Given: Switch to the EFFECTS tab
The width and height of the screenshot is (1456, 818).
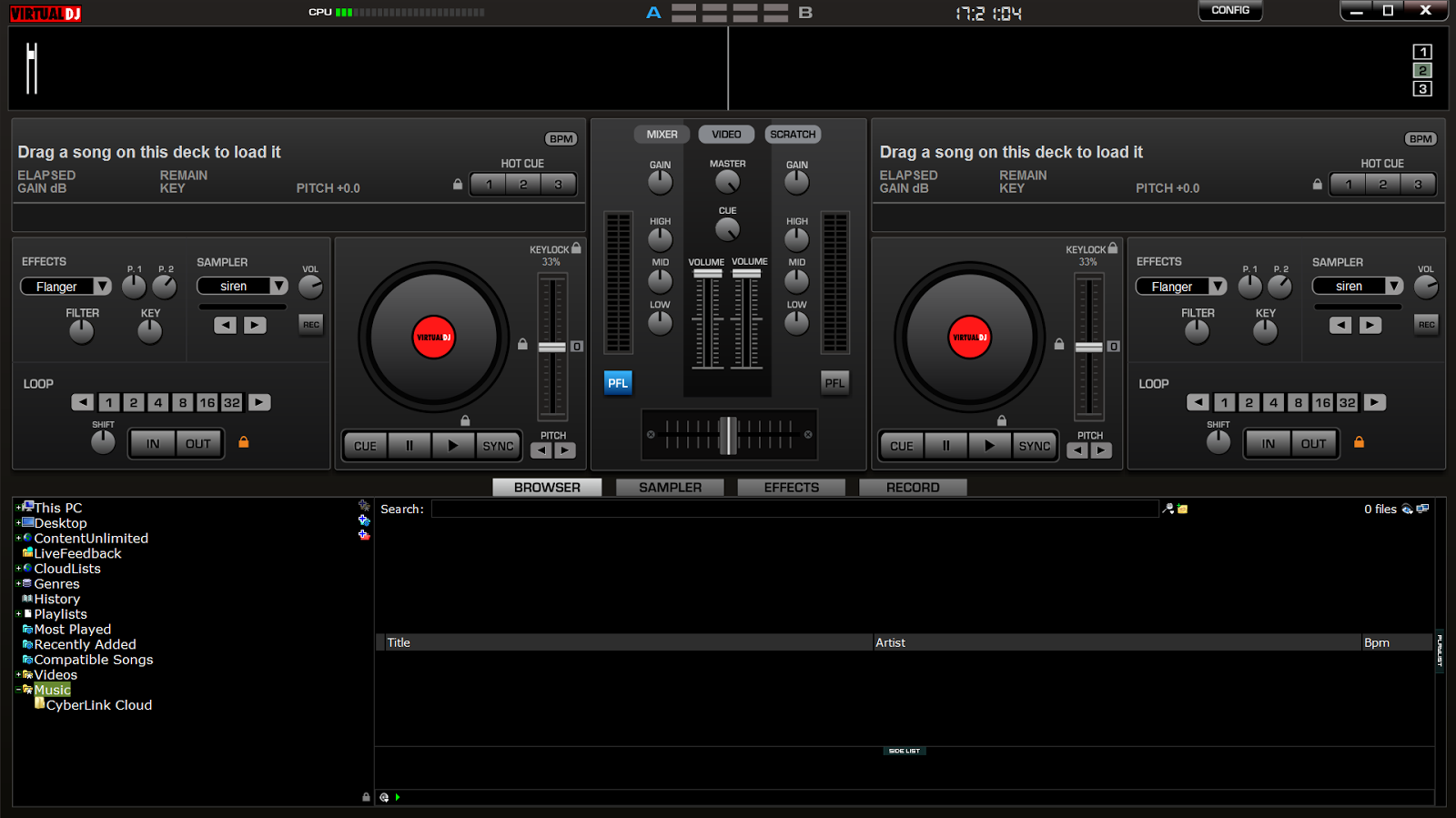Looking at the screenshot, I should [792, 488].
